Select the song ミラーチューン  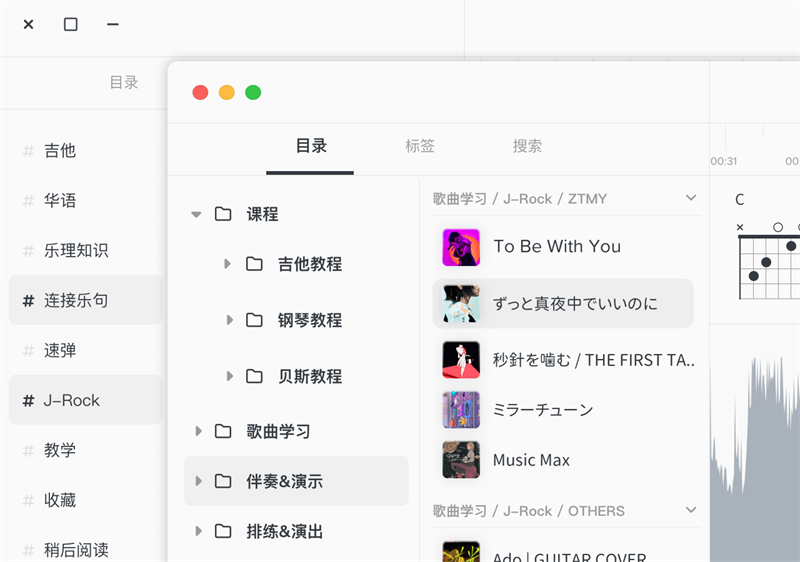[543, 409]
